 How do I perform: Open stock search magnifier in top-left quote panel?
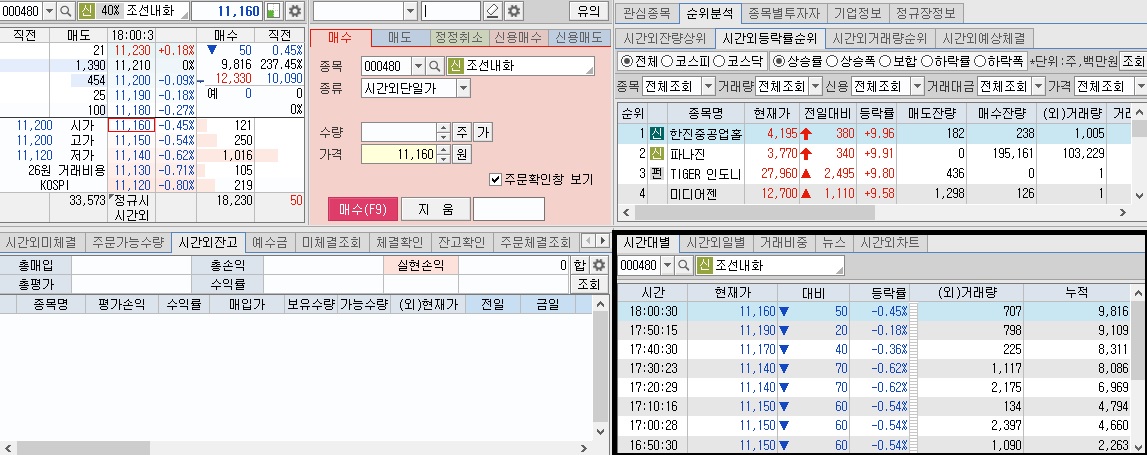click(x=66, y=11)
